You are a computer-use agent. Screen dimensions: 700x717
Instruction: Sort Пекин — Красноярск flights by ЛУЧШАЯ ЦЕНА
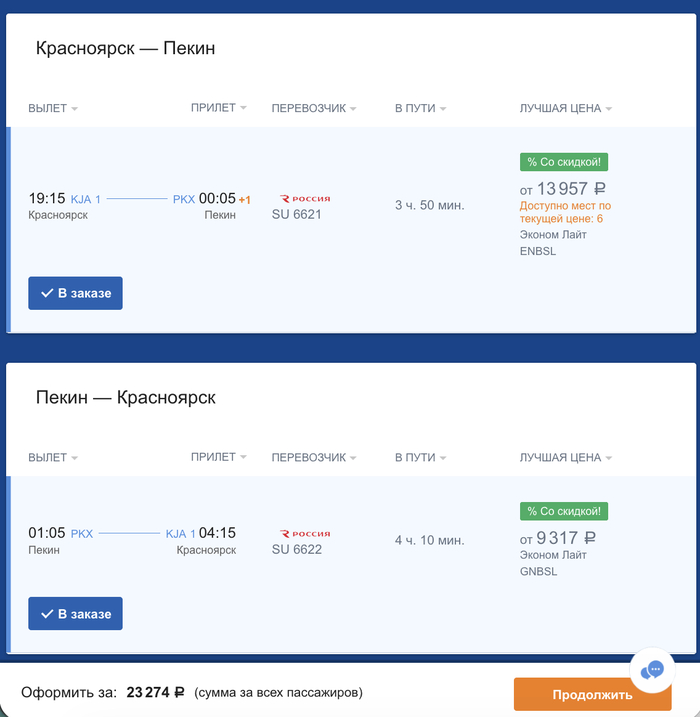tap(565, 457)
